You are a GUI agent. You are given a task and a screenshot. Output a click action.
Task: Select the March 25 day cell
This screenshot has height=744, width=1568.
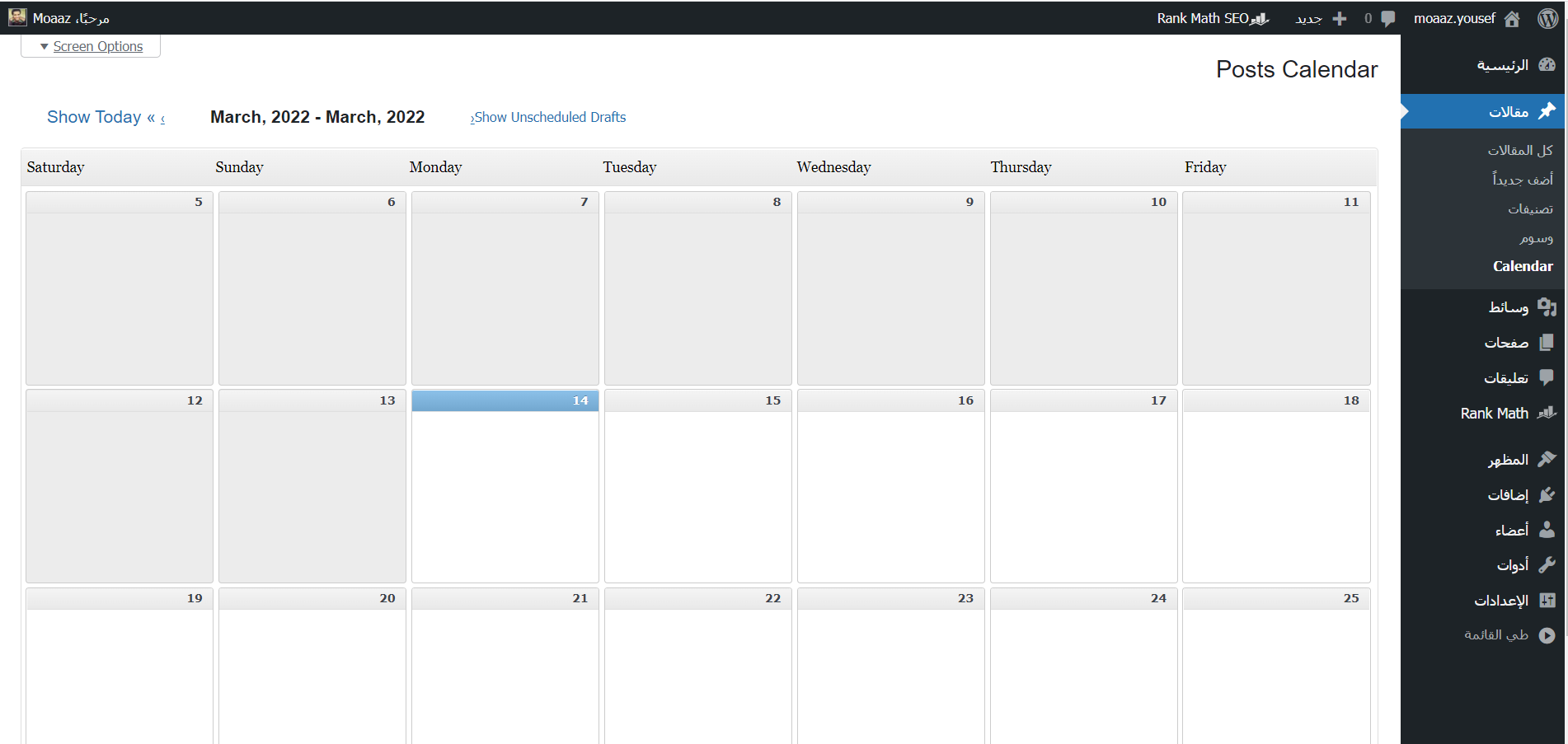1276,666
